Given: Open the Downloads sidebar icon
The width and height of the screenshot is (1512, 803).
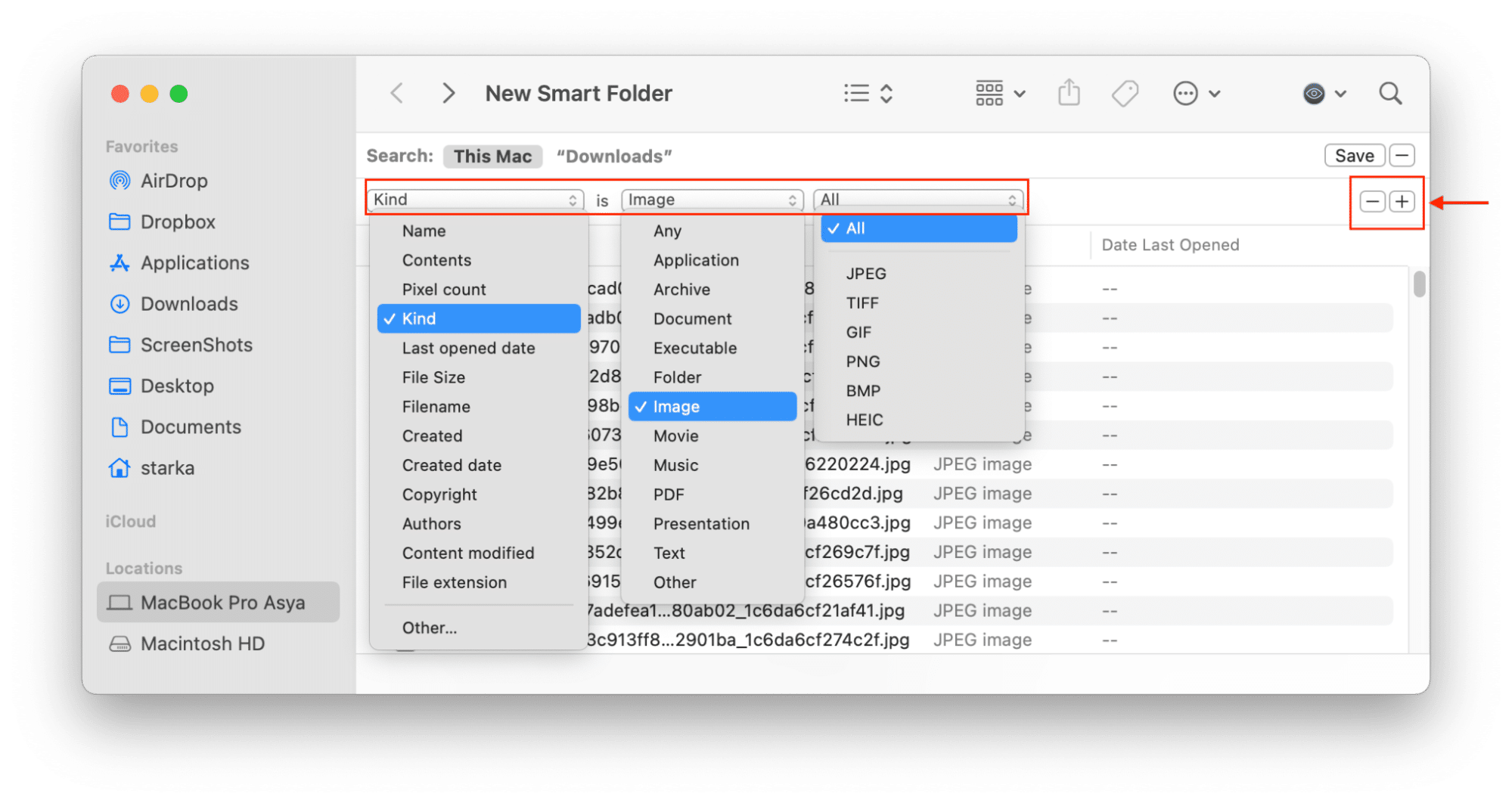Looking at the screenshot, I should [120, 303].
